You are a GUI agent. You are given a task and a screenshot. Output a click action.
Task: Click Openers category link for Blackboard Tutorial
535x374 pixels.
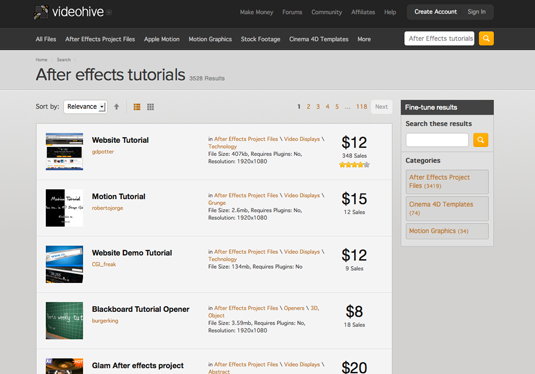(294, 308)
